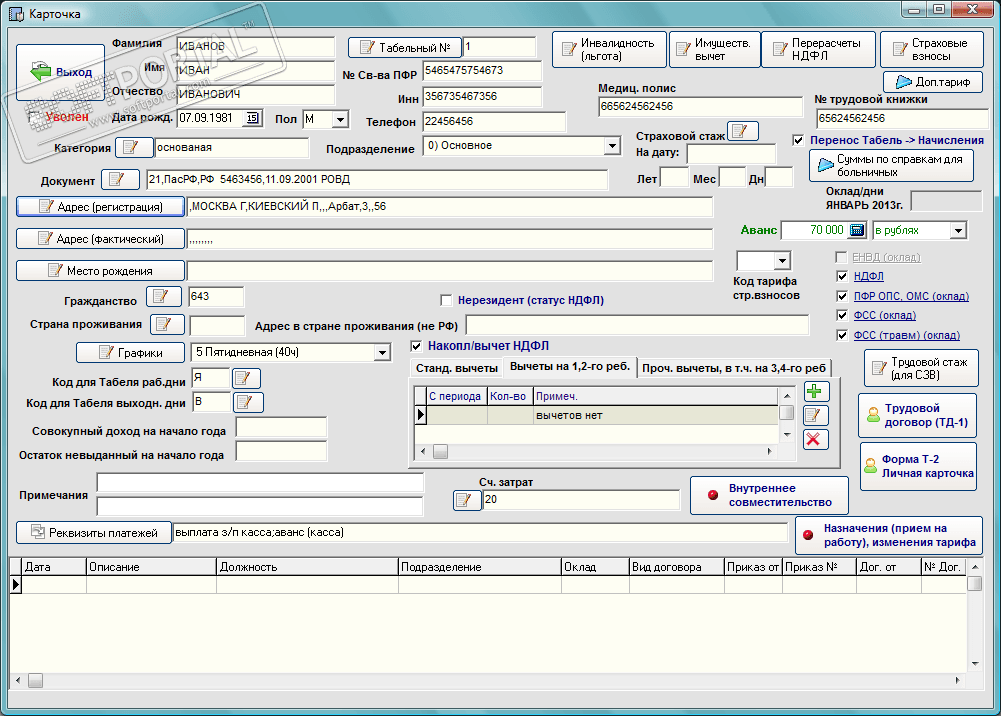Click the Графики button
1001x716 pixels.
[x=130, y=352]
